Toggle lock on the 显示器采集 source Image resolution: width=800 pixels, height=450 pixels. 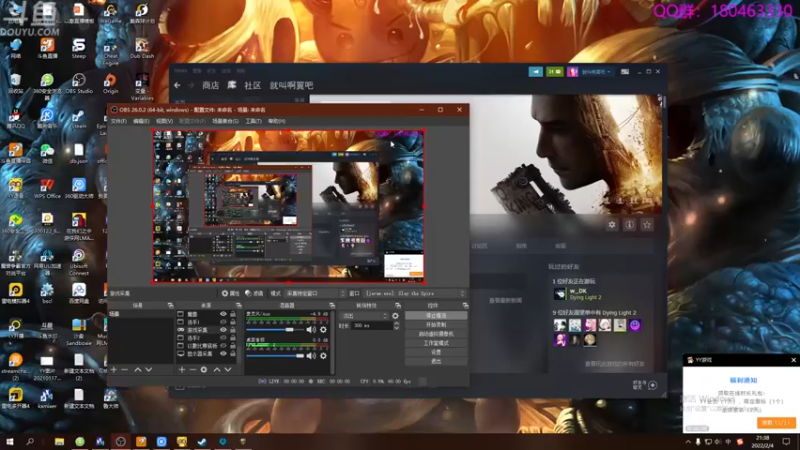233,354
